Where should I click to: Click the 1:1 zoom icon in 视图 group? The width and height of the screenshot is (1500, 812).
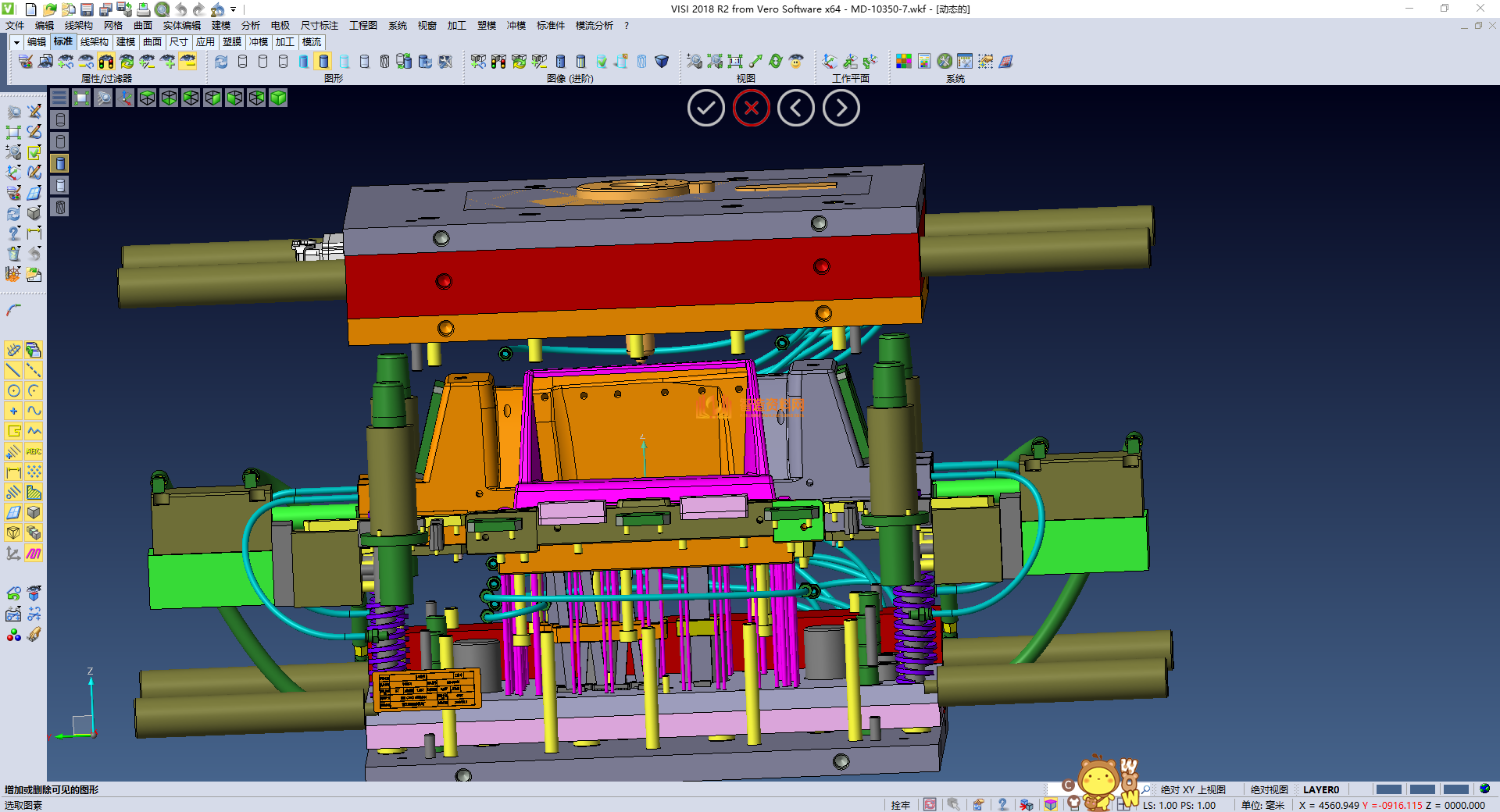(x=735, y=62)
